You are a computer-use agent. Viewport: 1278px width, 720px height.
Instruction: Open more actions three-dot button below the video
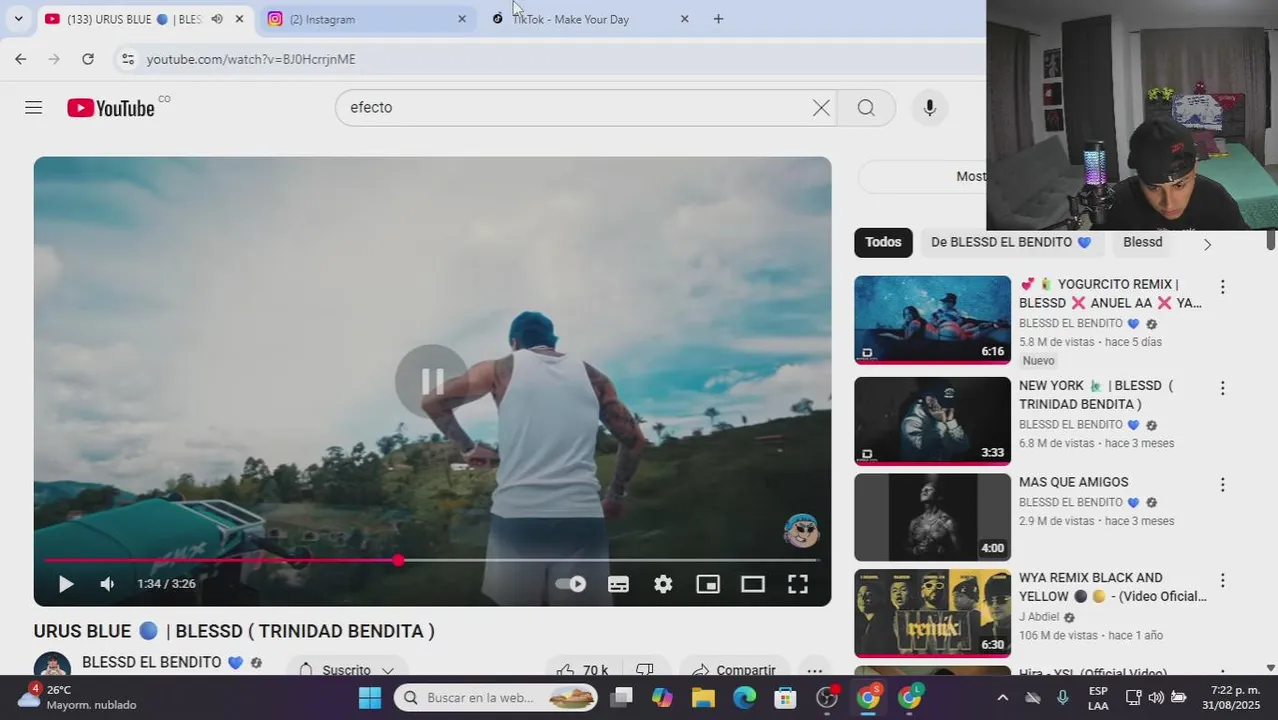pos(815,670)
